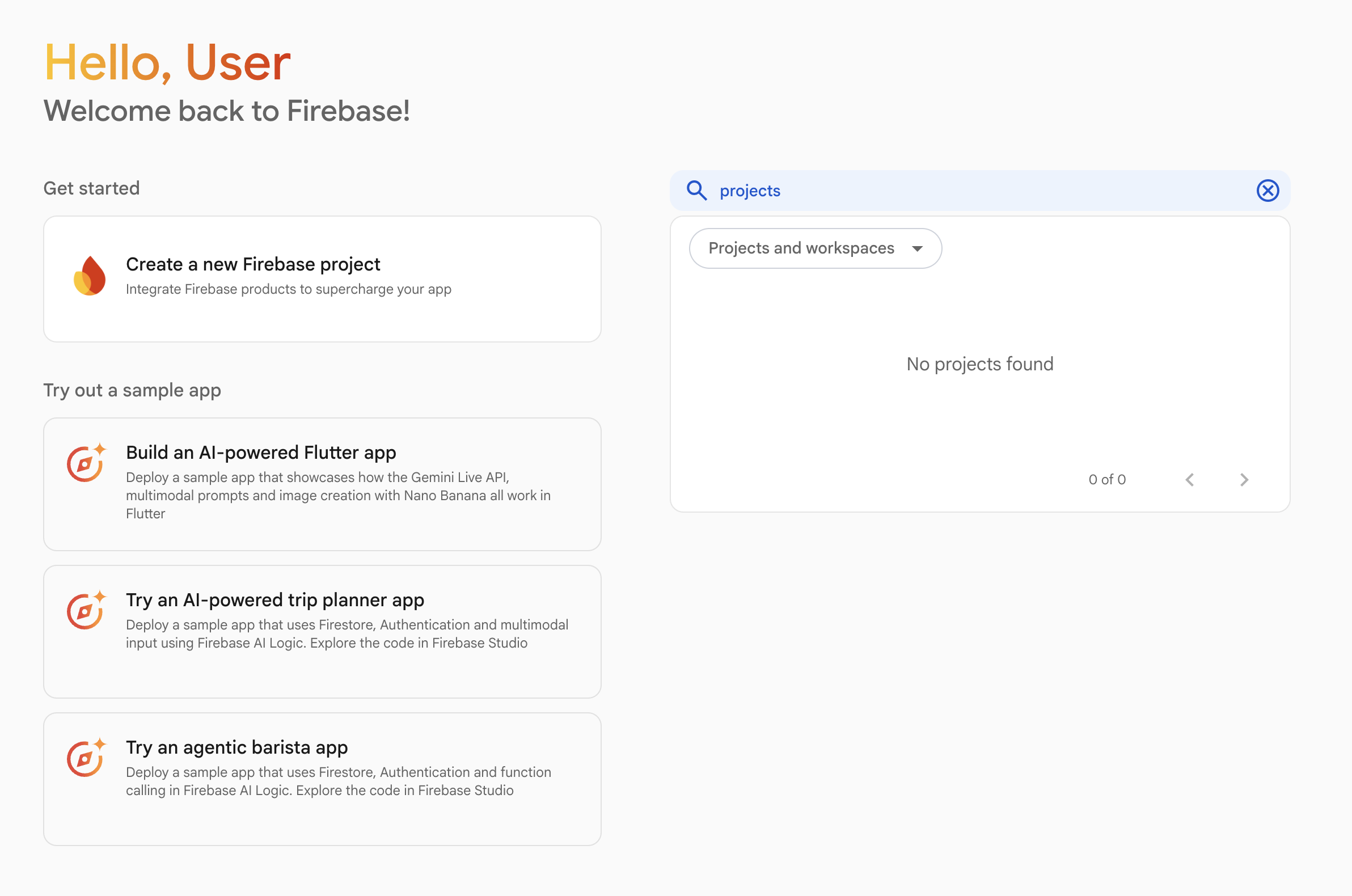Click the Welcome back to Firebase! text
Viewport: 1352px width, 896px height.
(x=227, y=110)
